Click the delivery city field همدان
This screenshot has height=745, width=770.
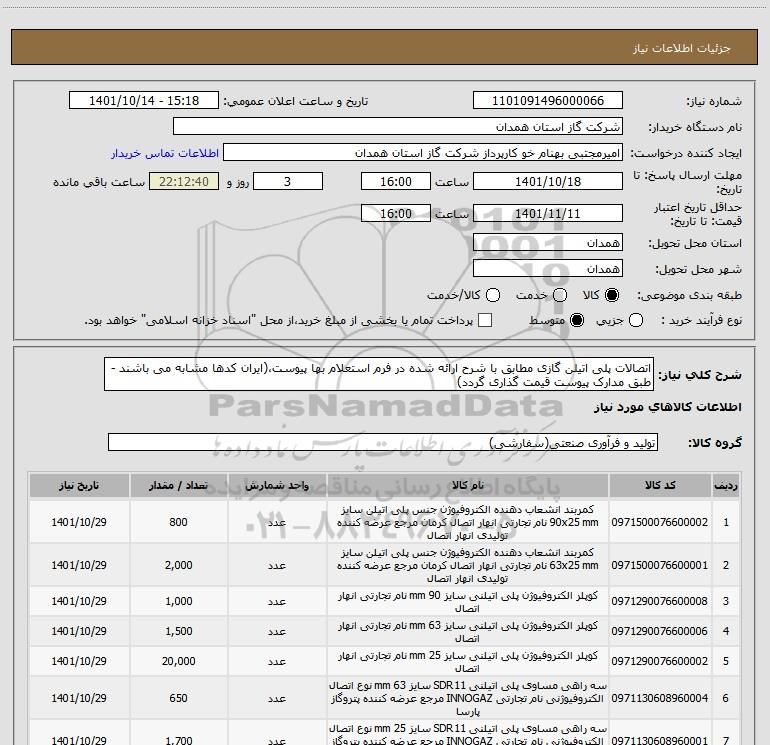pyautogui.click(x=548, y=269)
